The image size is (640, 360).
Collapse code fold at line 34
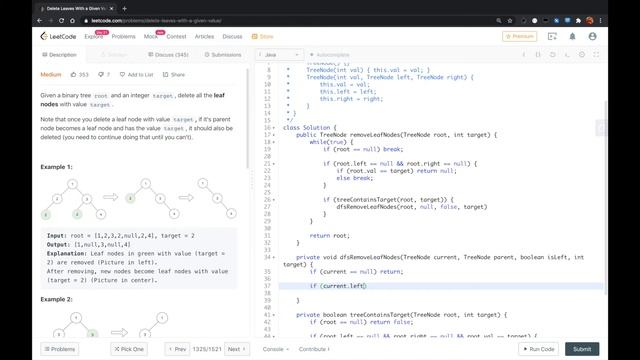(x=274, y=258)
